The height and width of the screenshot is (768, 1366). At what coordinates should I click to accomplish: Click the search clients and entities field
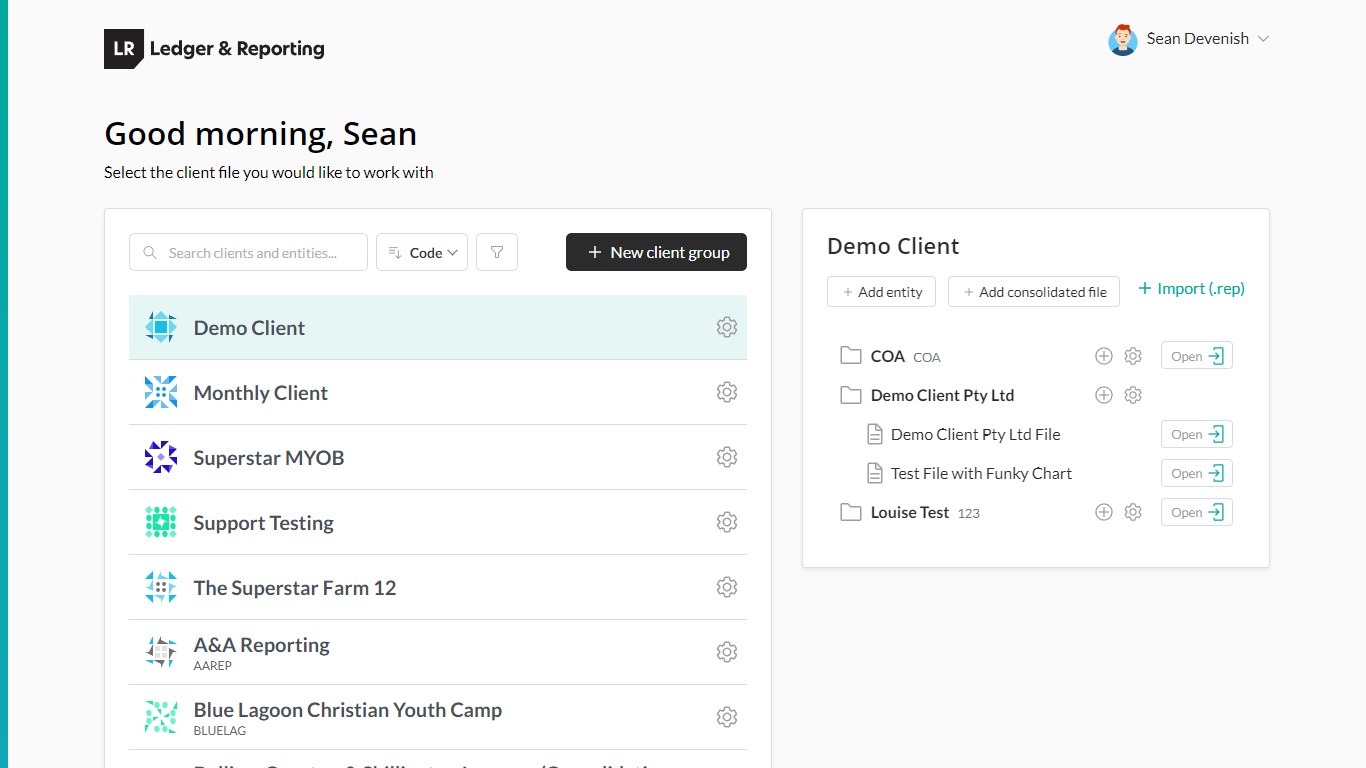tap(253, 253)
